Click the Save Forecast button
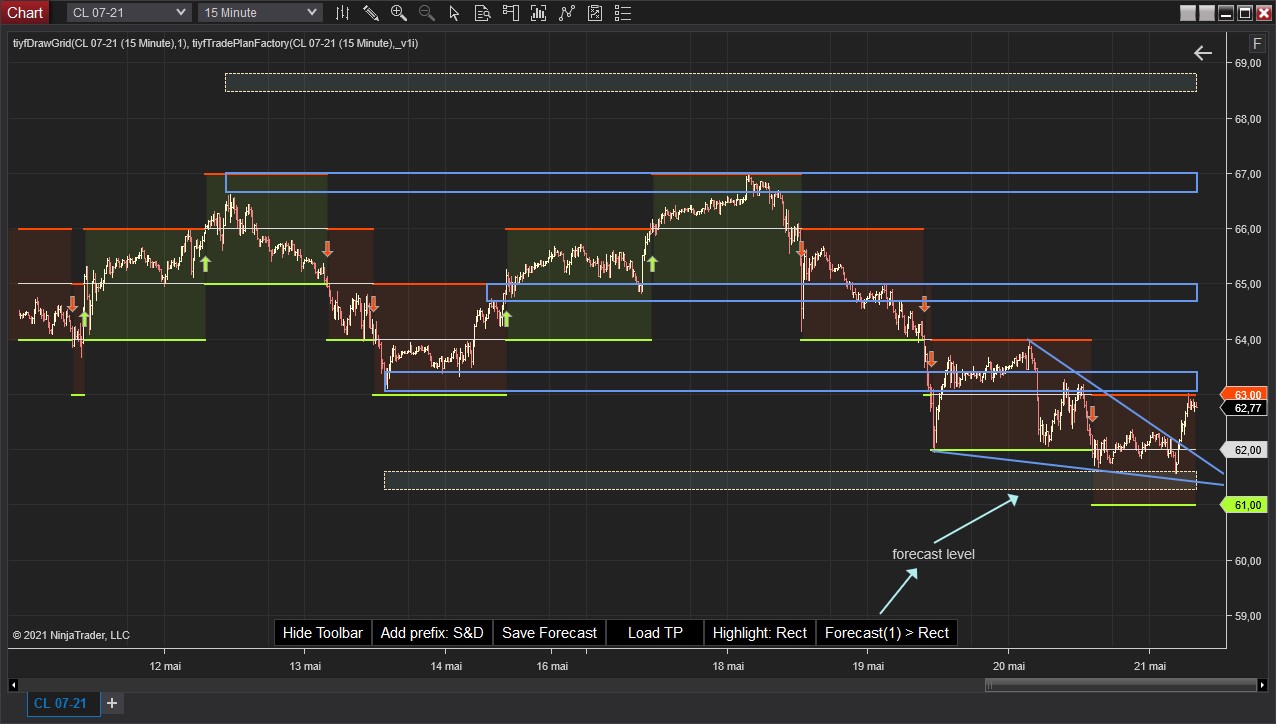 pyautogui.click(x=549, y=633)
